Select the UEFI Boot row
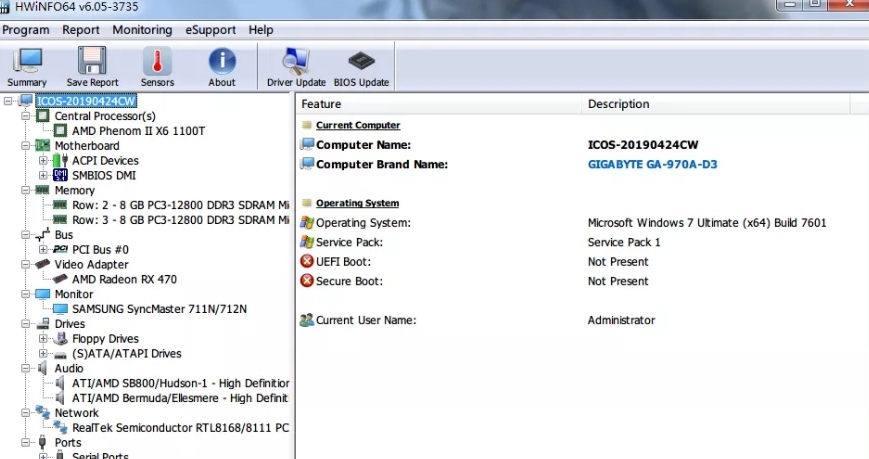Viewport: 869px width, 459px height. 350,262
